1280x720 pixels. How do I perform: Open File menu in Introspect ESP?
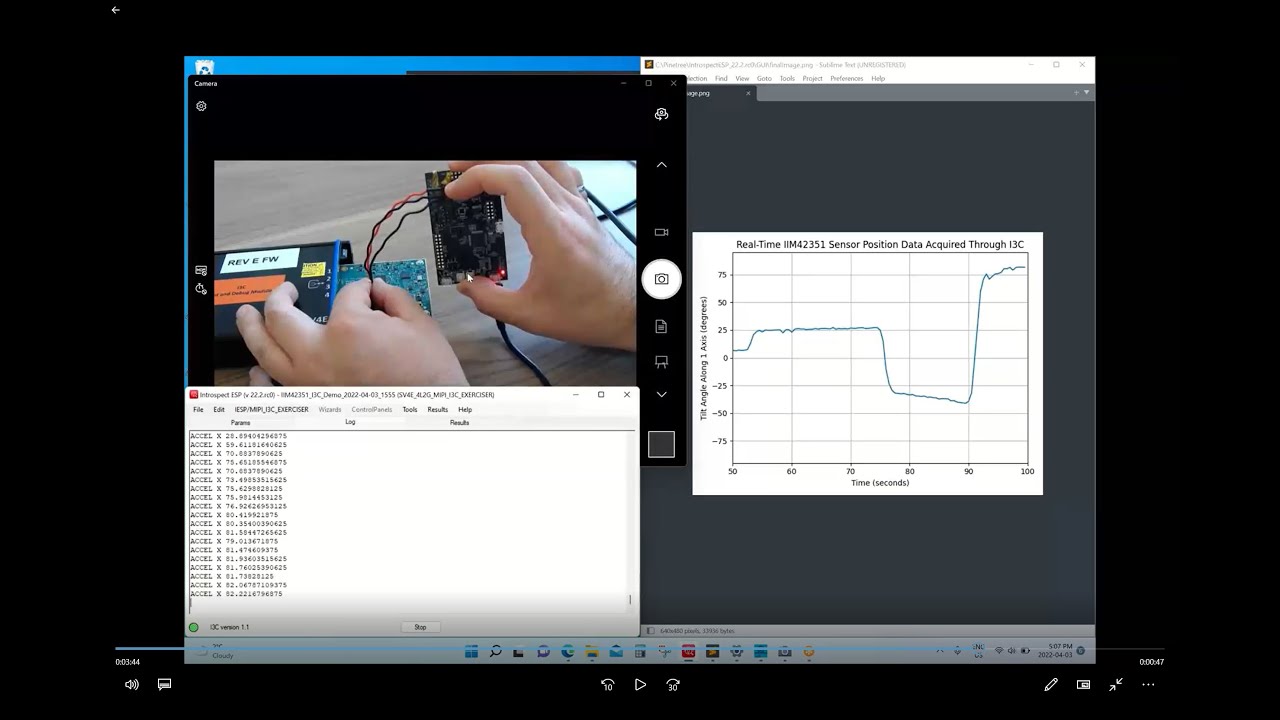coord(198,410)
